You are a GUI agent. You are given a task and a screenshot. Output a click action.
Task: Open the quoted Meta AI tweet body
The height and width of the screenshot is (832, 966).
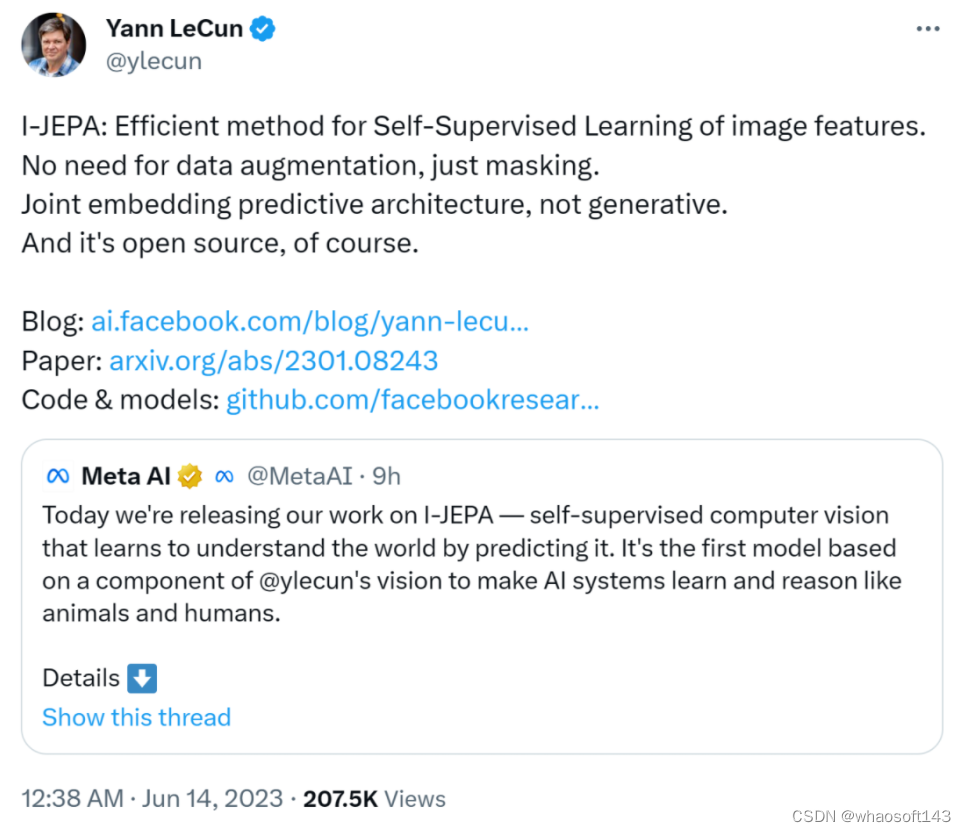(470, 564)
